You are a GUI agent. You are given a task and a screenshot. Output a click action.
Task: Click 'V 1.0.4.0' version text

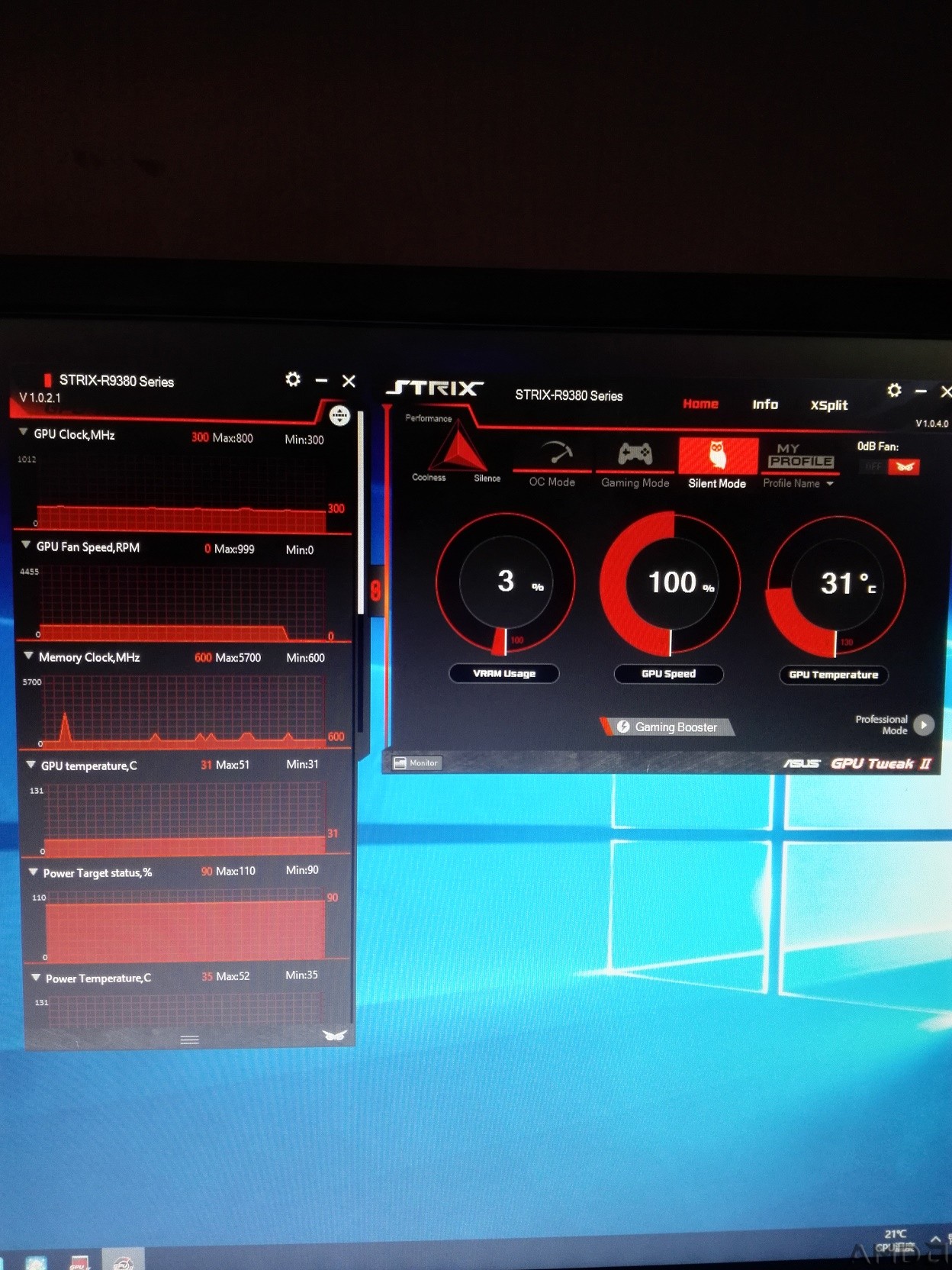(x=932, y=424)
